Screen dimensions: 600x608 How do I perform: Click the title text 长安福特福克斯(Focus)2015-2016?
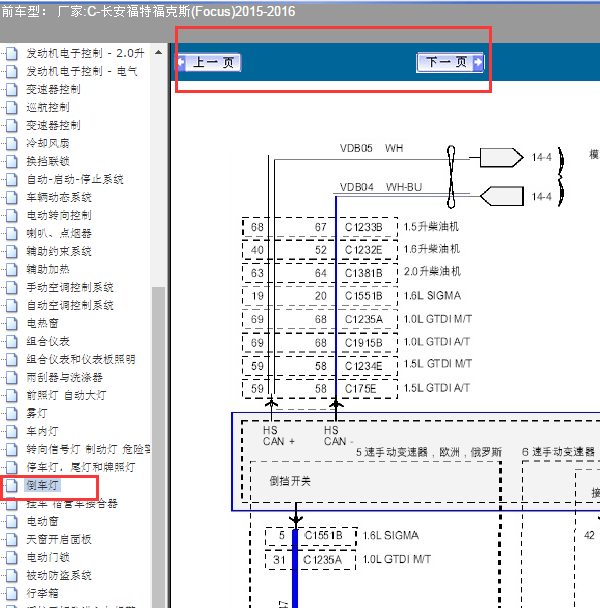coord(198,12)
